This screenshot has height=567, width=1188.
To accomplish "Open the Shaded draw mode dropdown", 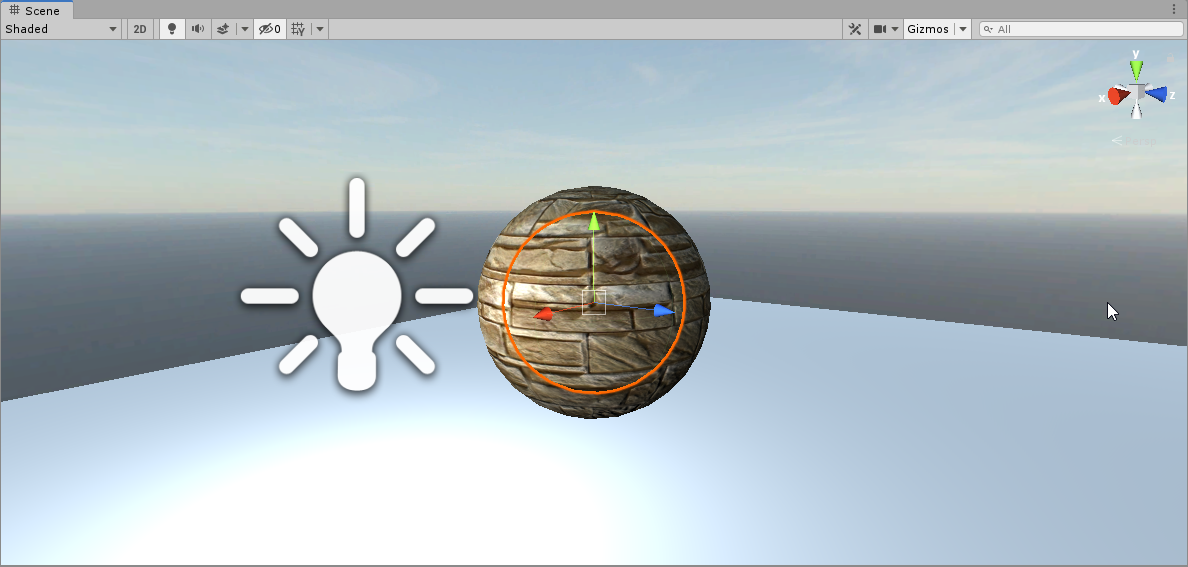I will coord(61,29).
